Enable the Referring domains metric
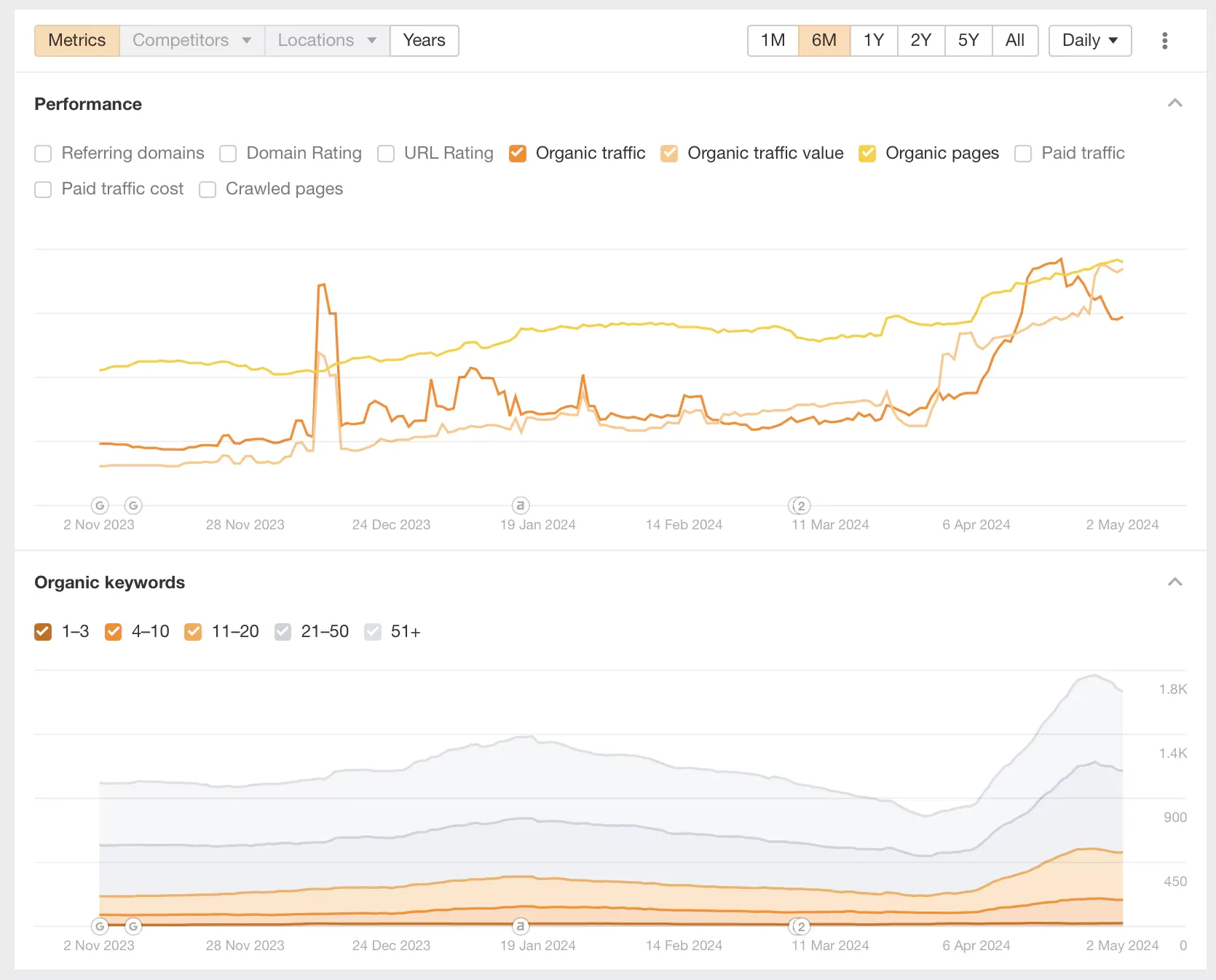Screen dimensions: 1216x980 click(43, 154)
